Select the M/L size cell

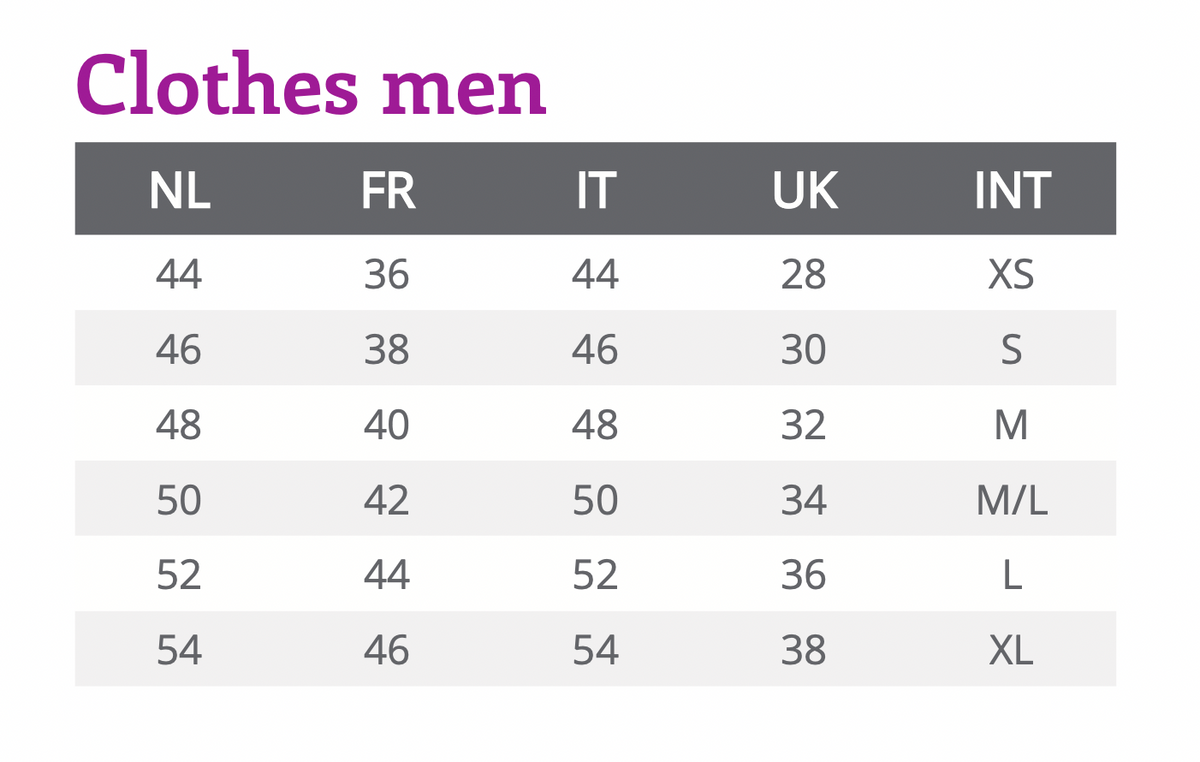coord(1011,500)
